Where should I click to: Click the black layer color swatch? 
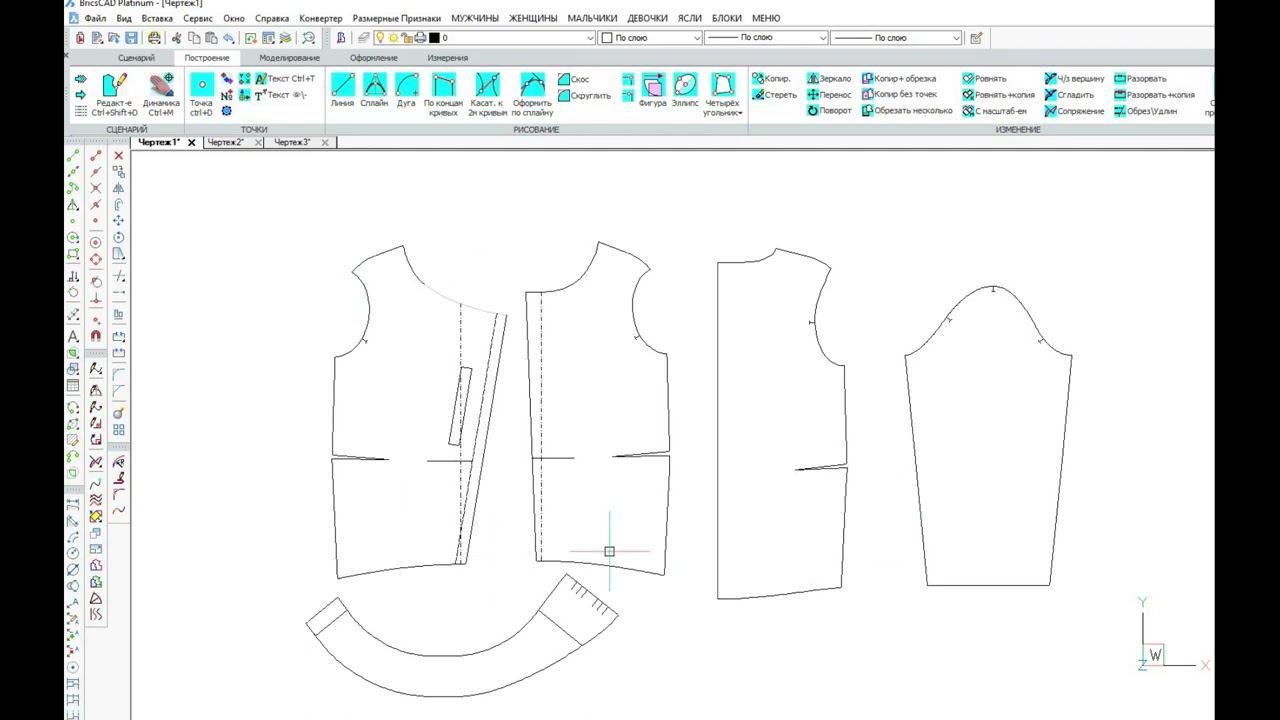click(434, 38)
